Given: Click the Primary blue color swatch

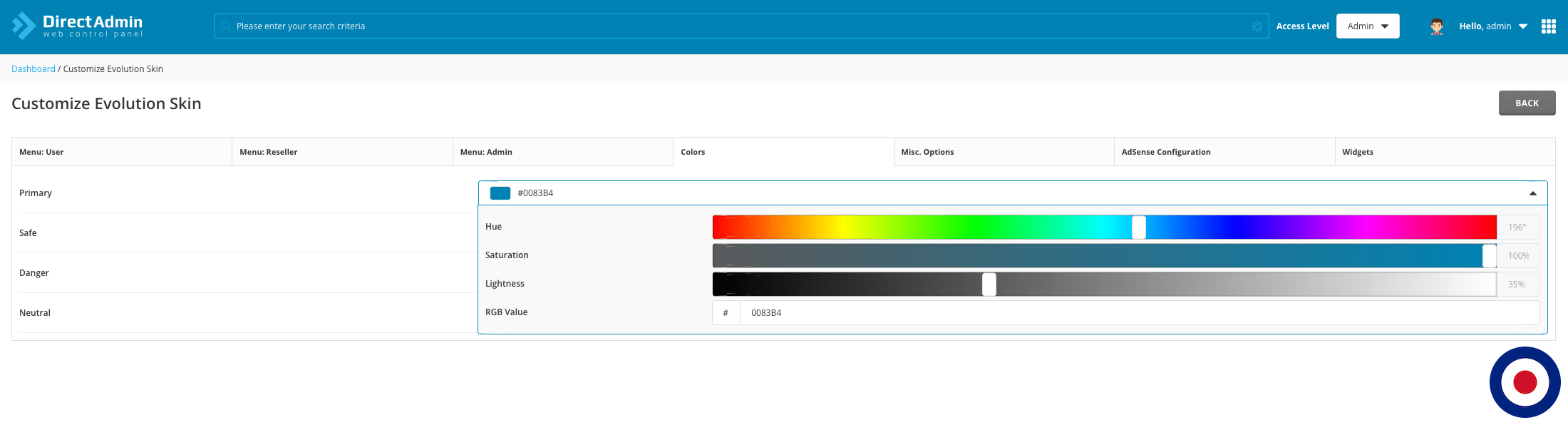Looking at the screenshot, I should coord(500,193).
